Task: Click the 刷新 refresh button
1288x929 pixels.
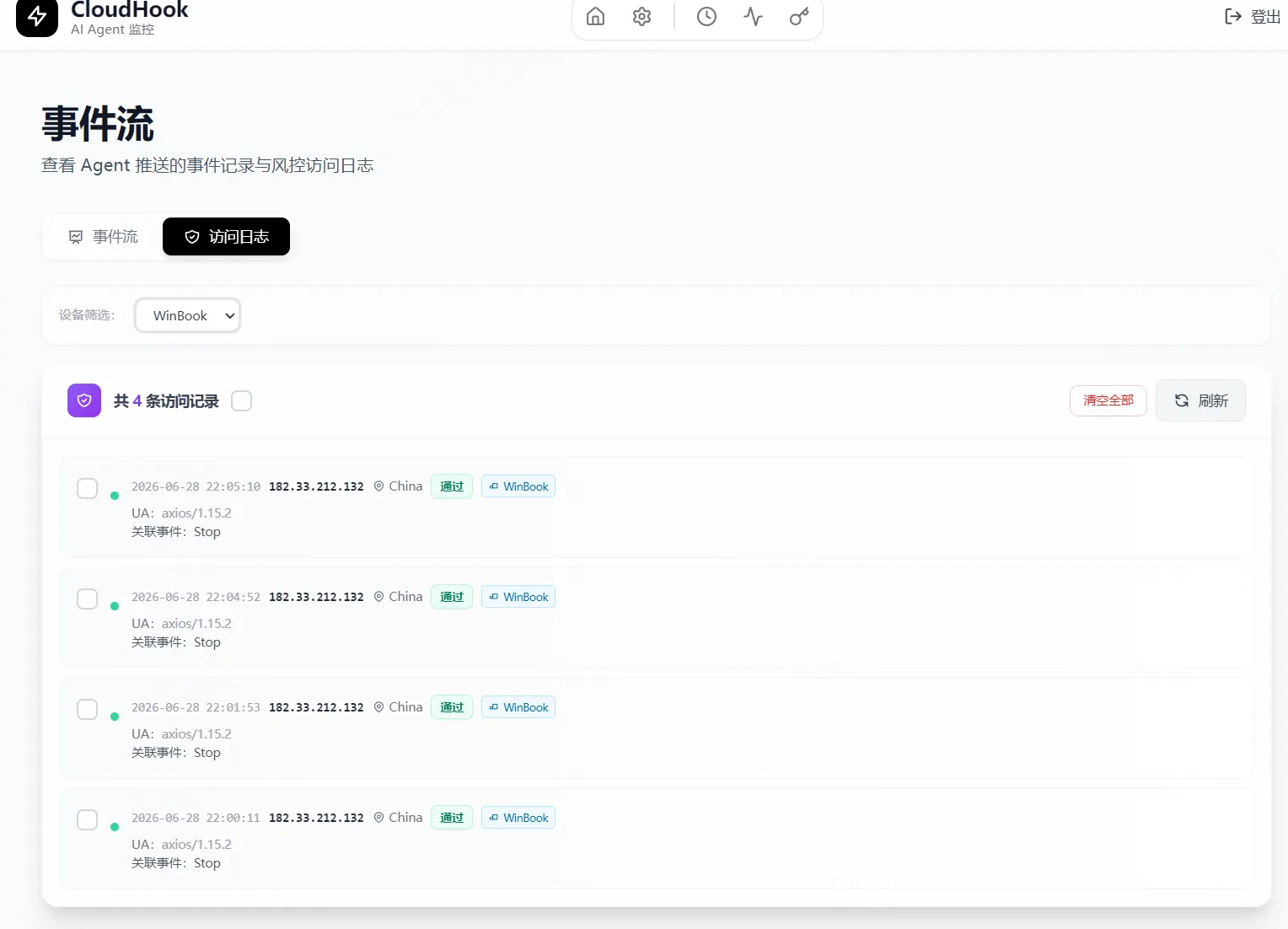Action: click(x=1200, y=400)
